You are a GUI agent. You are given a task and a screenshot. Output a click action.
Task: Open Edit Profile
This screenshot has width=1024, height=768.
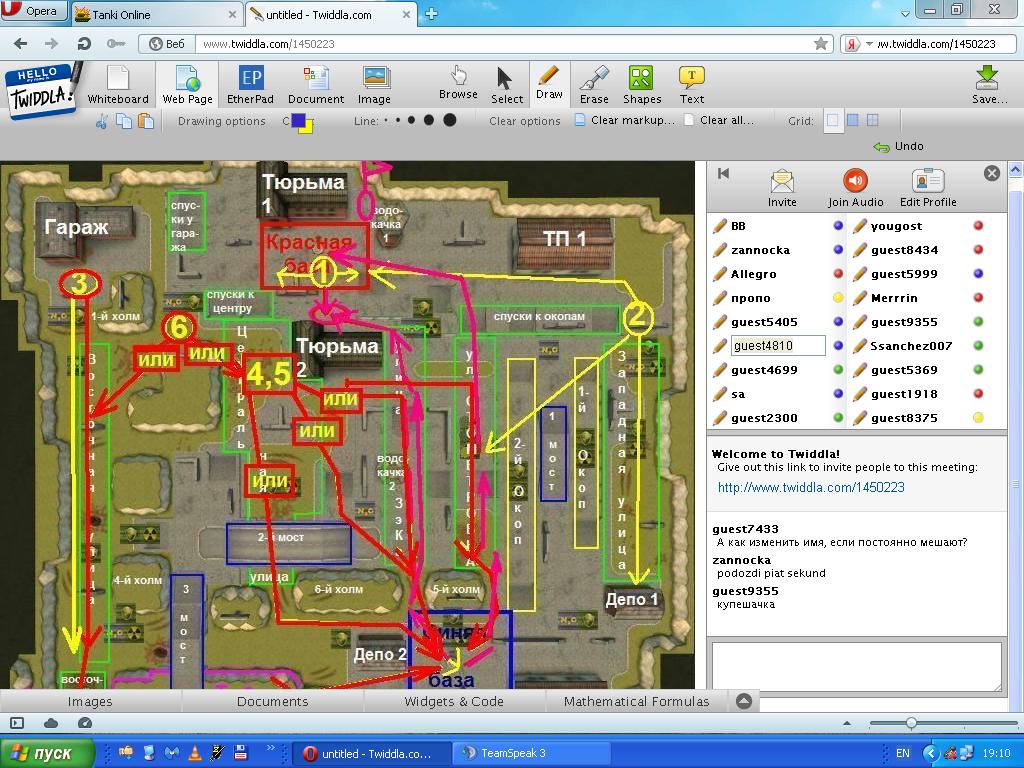coord(928,188)
